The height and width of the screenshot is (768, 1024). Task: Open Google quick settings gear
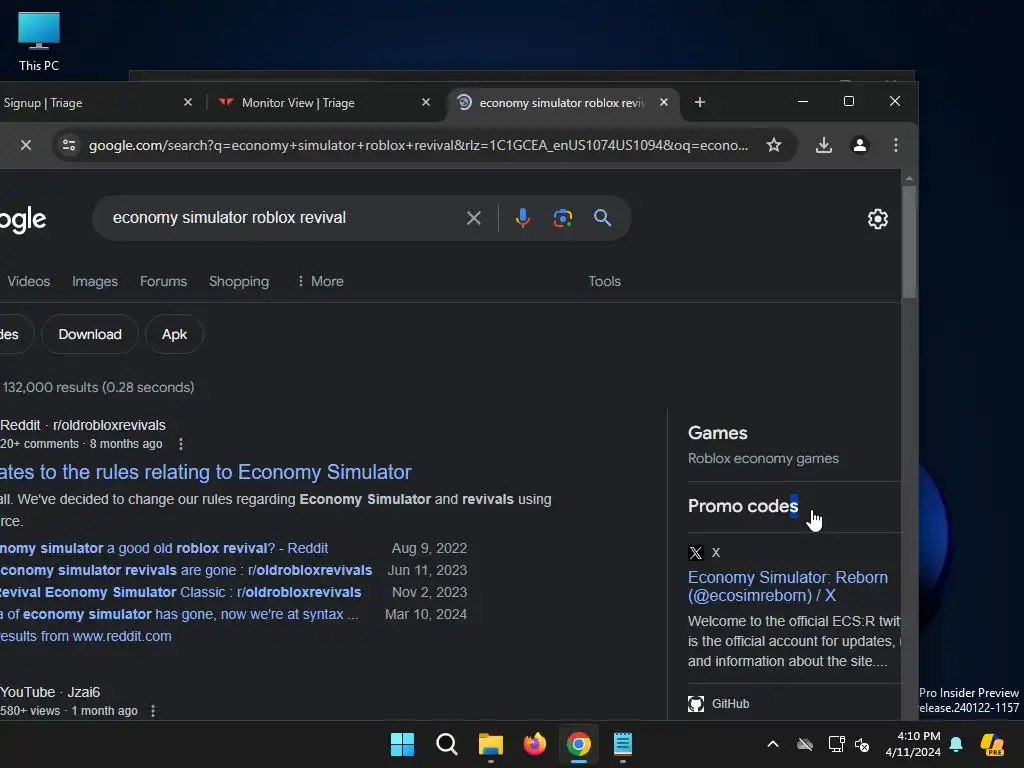[877, 219]
